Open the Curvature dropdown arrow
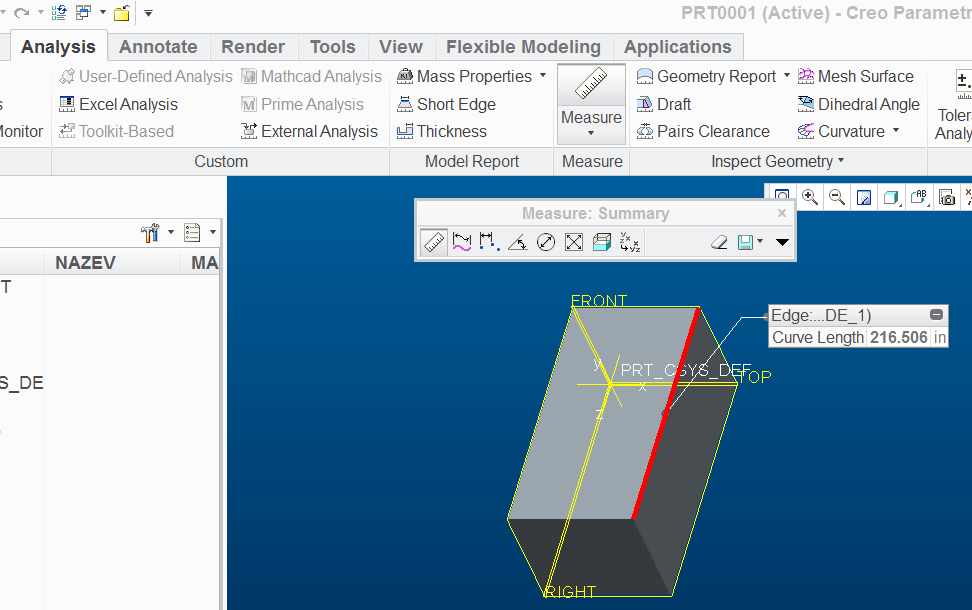Image resolution: width=972 pixels, height=610 pixels. (896, 131)
